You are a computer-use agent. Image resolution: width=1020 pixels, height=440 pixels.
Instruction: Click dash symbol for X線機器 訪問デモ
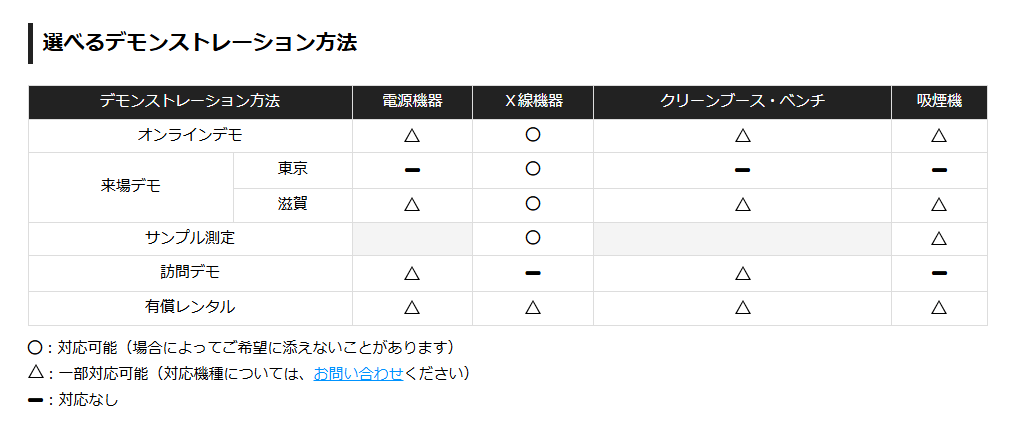pos(533,273)
